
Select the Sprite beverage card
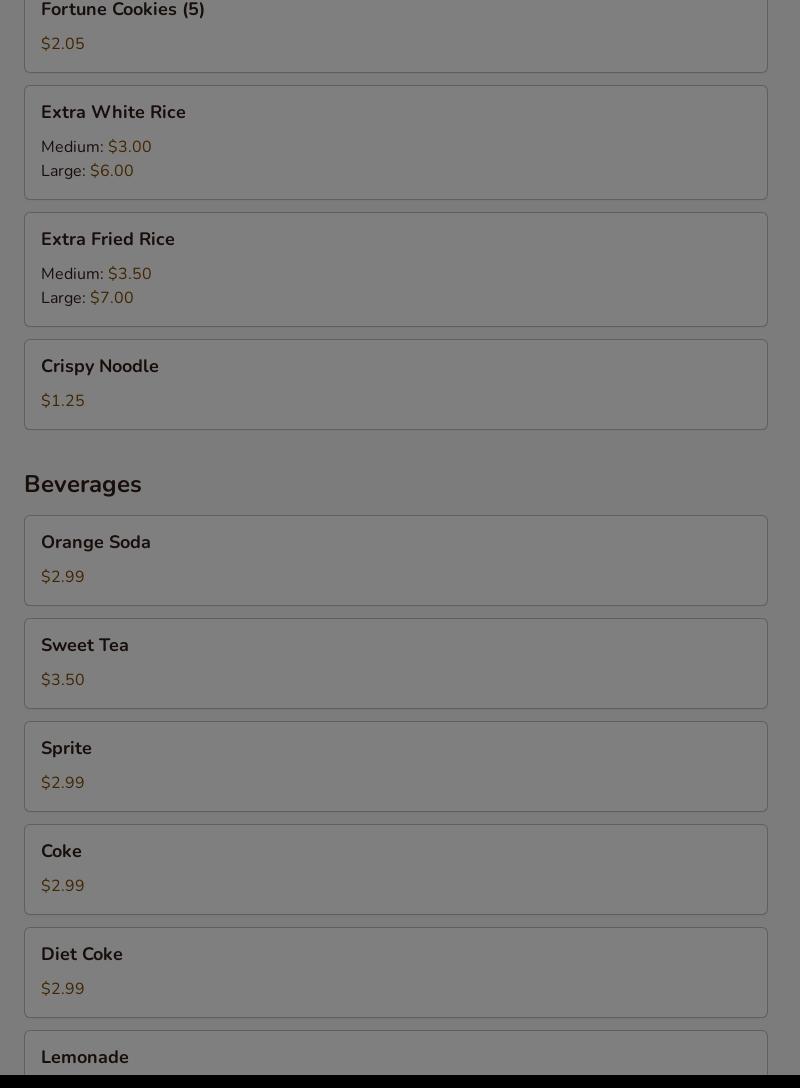[395, 767]
